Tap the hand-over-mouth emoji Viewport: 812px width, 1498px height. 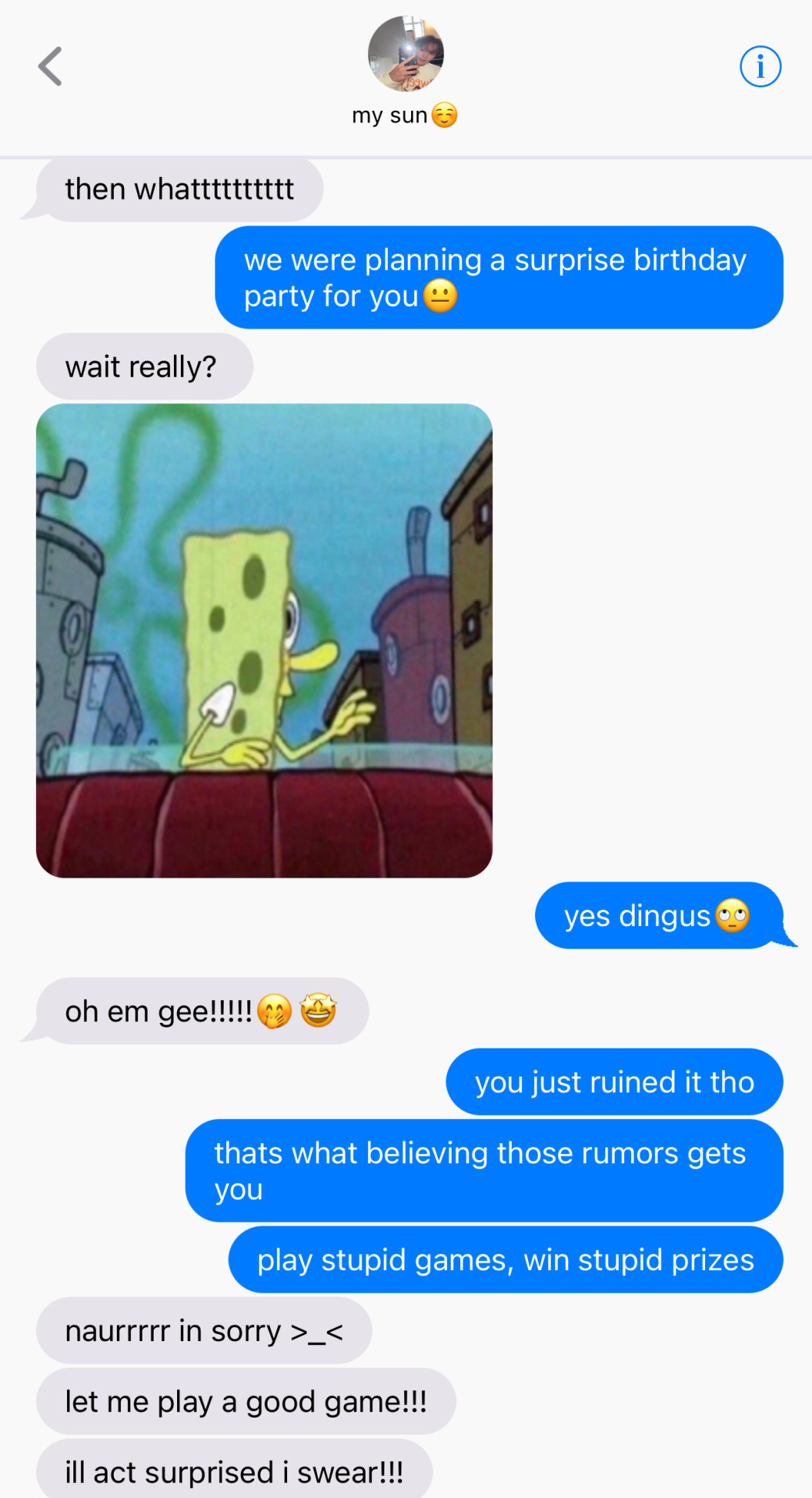coord(275,1011)
